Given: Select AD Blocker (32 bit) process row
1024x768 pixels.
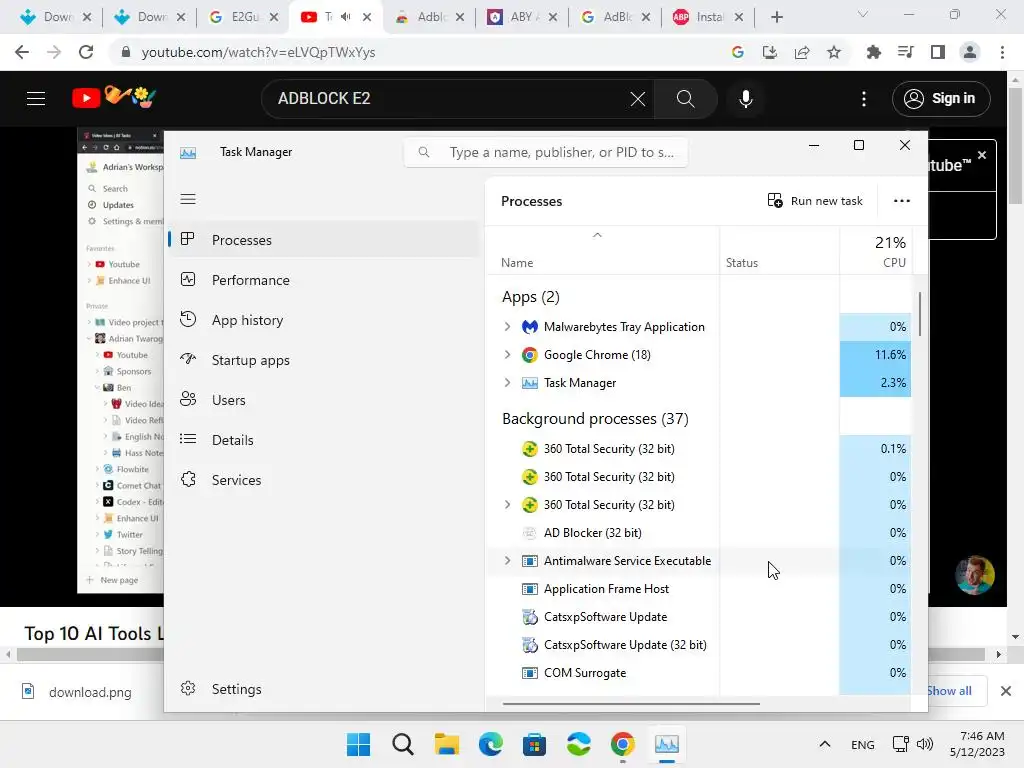Looking at the screenshot, I should tap(699, 533).
